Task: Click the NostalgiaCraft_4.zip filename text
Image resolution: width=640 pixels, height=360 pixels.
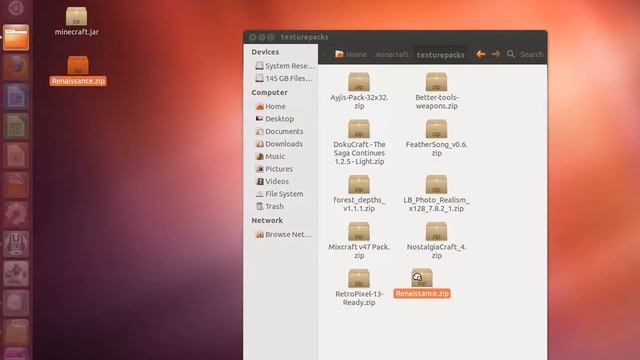Action: [436, 251]
